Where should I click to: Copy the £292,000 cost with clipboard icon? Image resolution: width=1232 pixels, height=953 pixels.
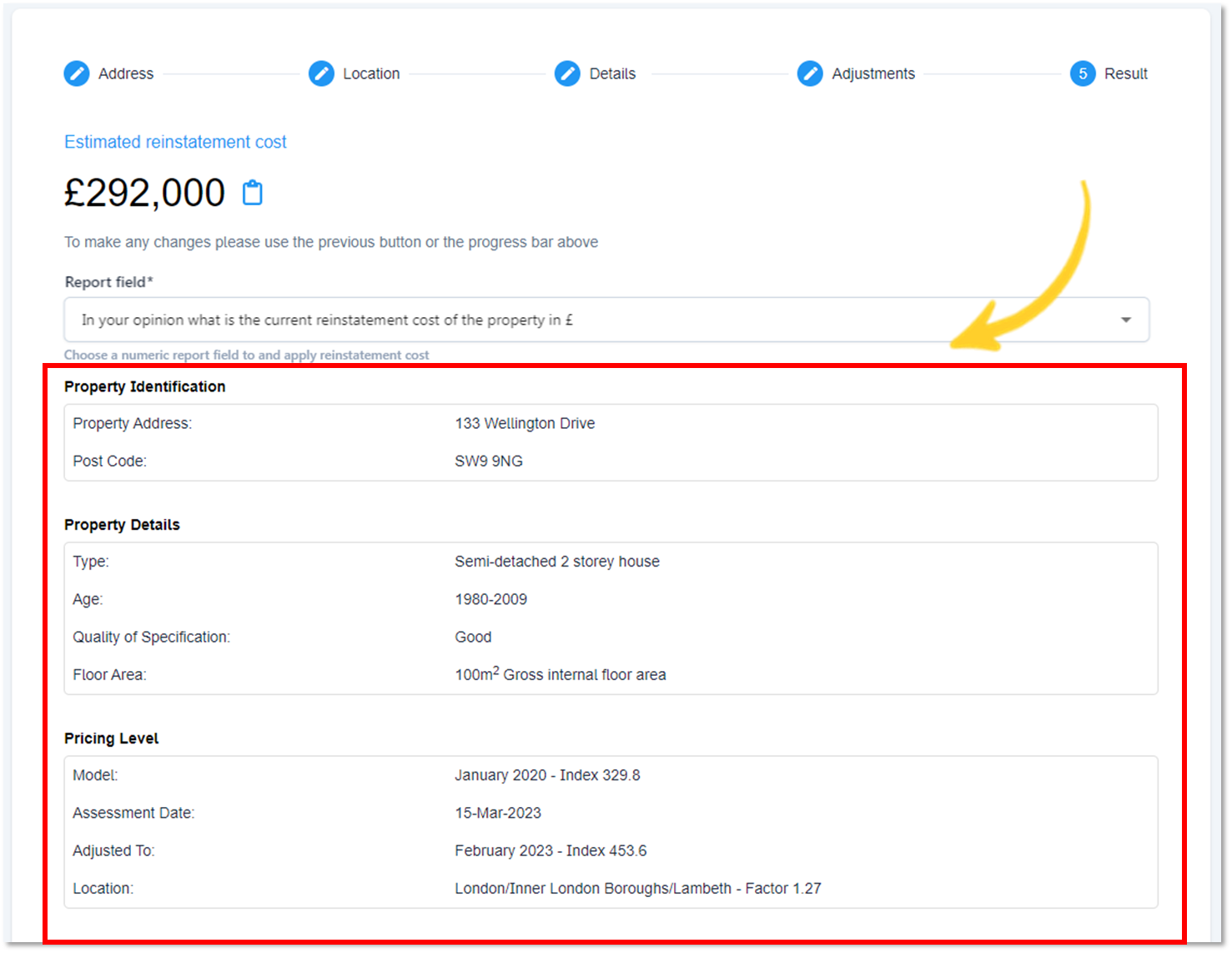pos(252,193)
